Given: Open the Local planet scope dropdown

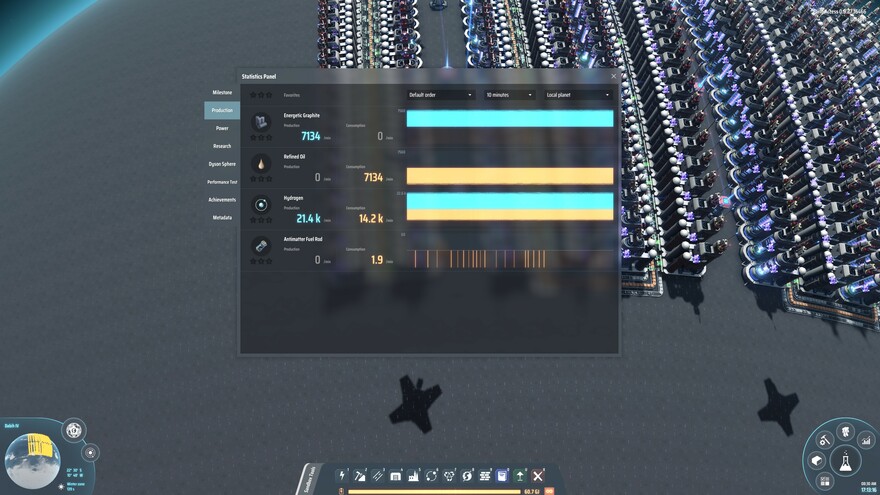Looking at the screenshot, I should pos(578,95).
